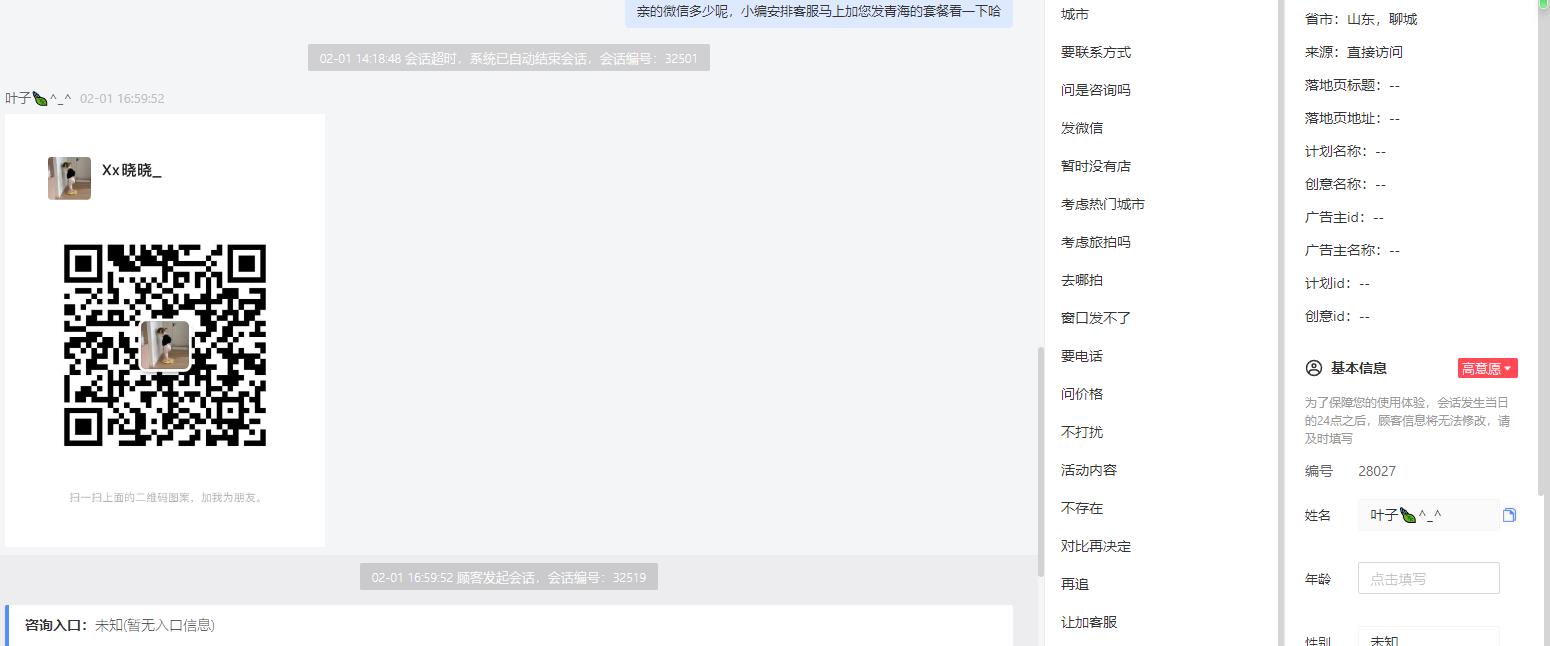Select quick reply 发微信
This screenshot has width=1550, height=646.
coord(1082,128)
